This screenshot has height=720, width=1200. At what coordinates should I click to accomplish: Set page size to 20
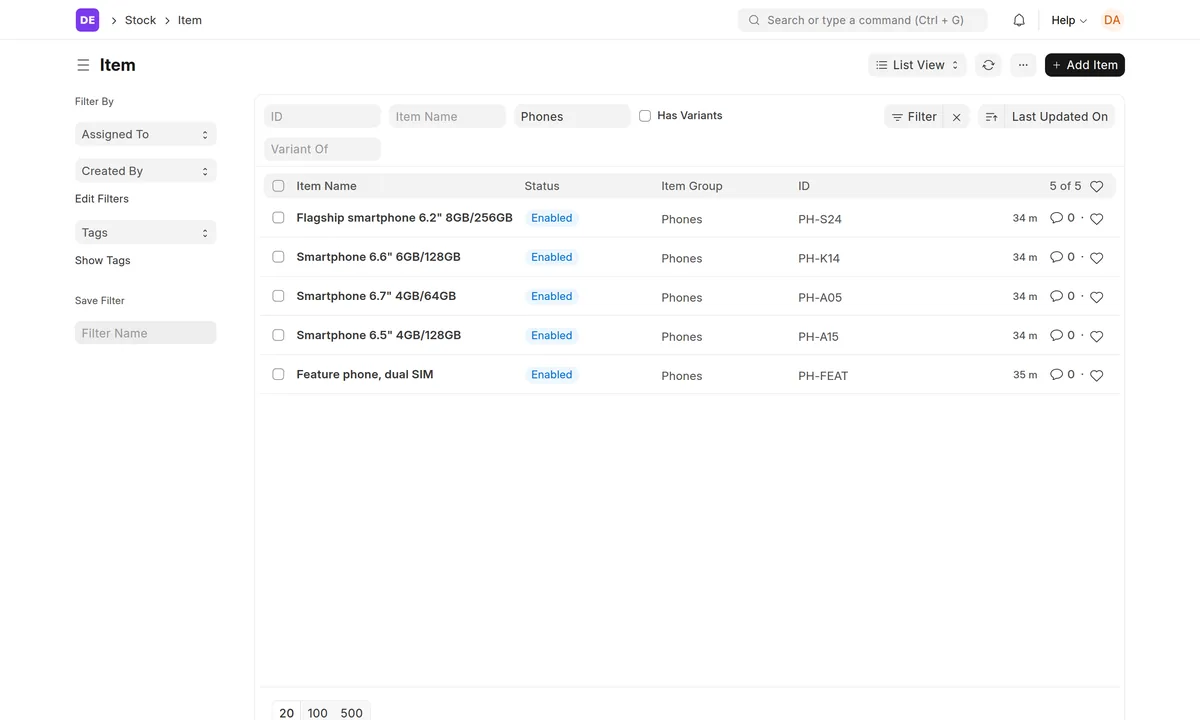point(287,712)
